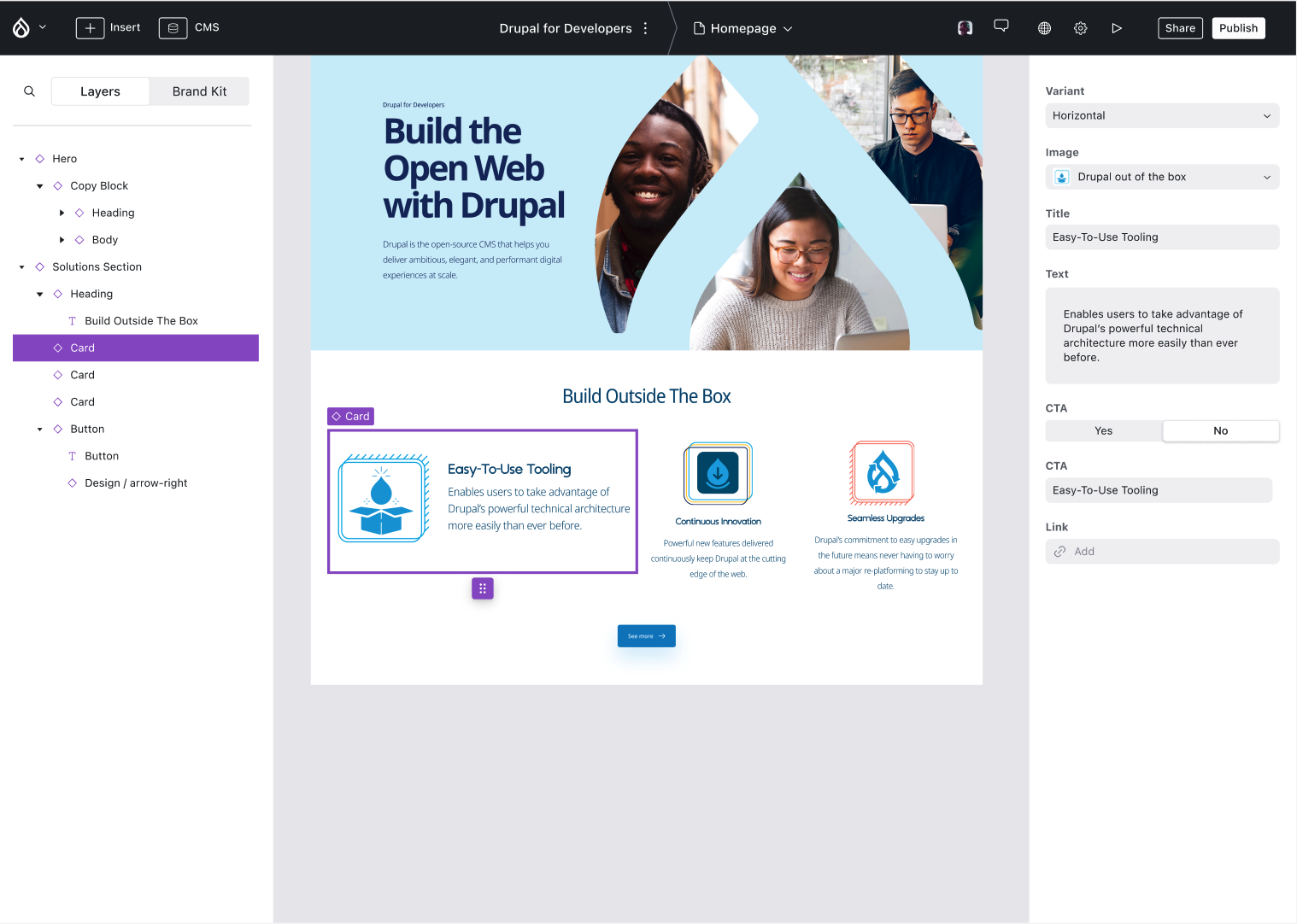Open the Homepage page dropdown

pos(743,28)
